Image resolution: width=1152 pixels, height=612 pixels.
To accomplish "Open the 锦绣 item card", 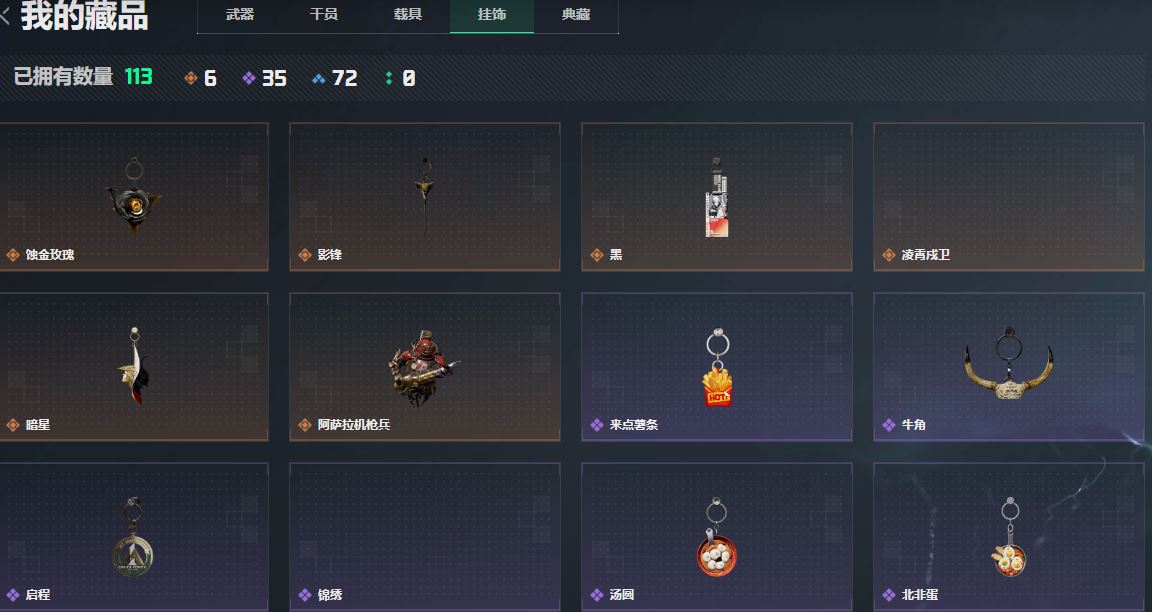I will 425,537.
